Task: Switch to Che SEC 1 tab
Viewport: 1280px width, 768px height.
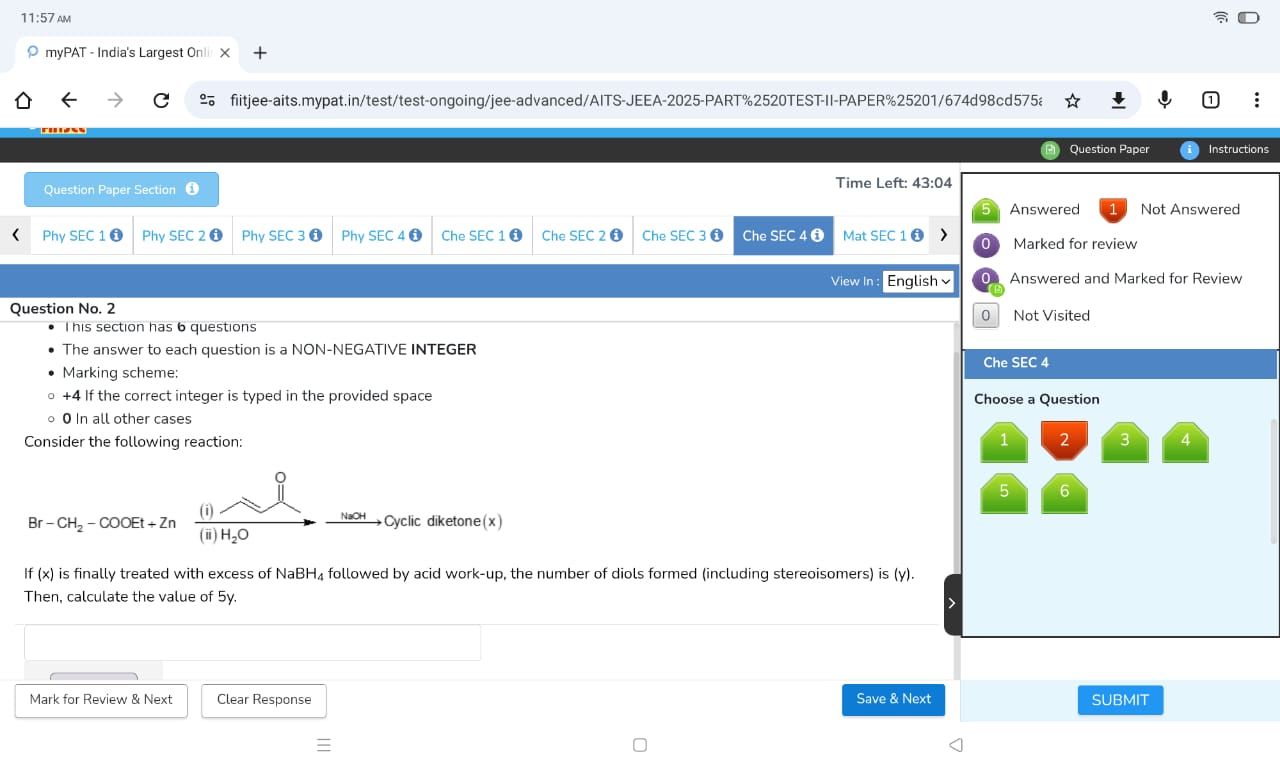Action: [x=482, y=235]
